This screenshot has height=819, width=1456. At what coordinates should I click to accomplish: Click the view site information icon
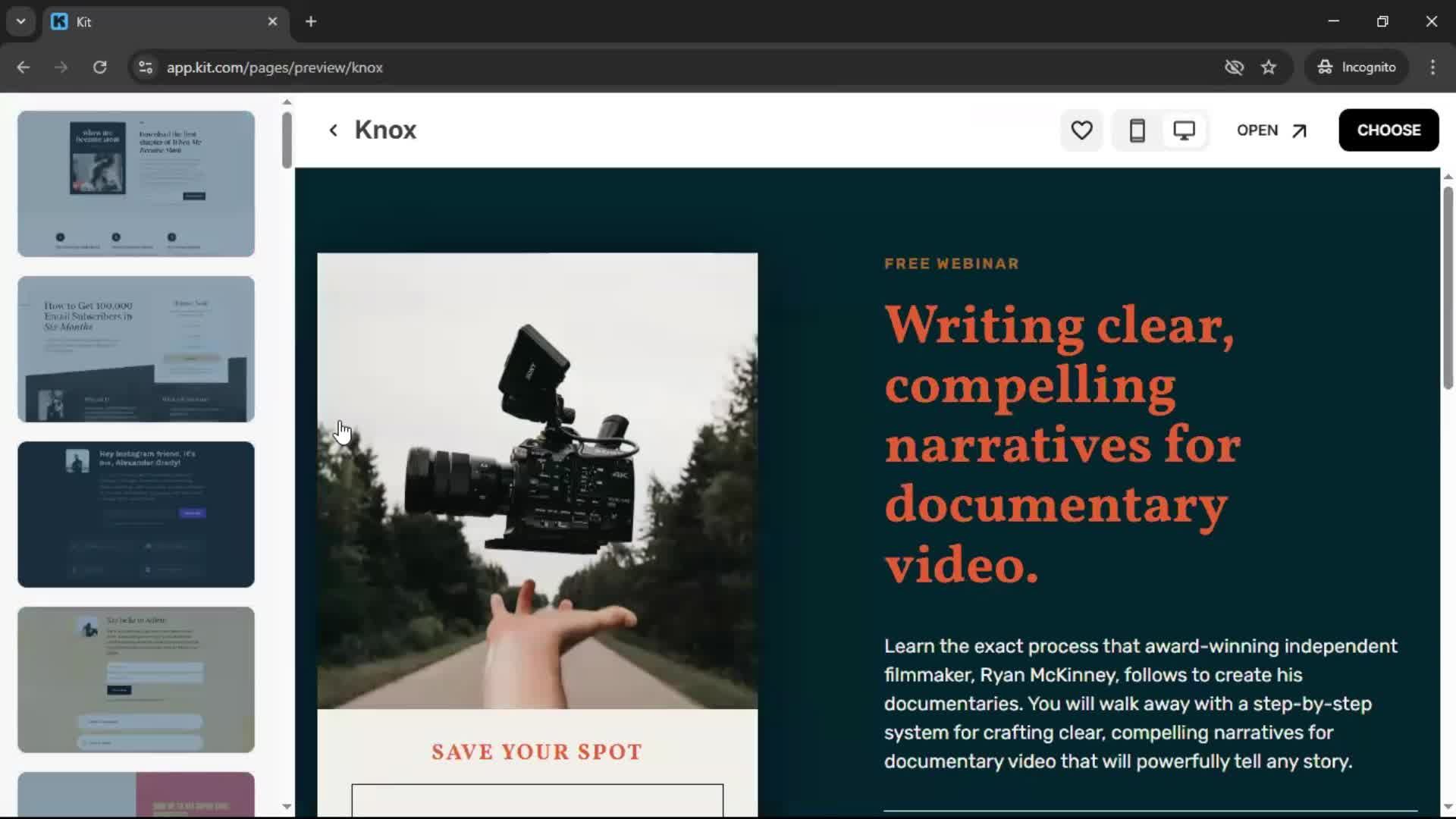coord(145,67)
